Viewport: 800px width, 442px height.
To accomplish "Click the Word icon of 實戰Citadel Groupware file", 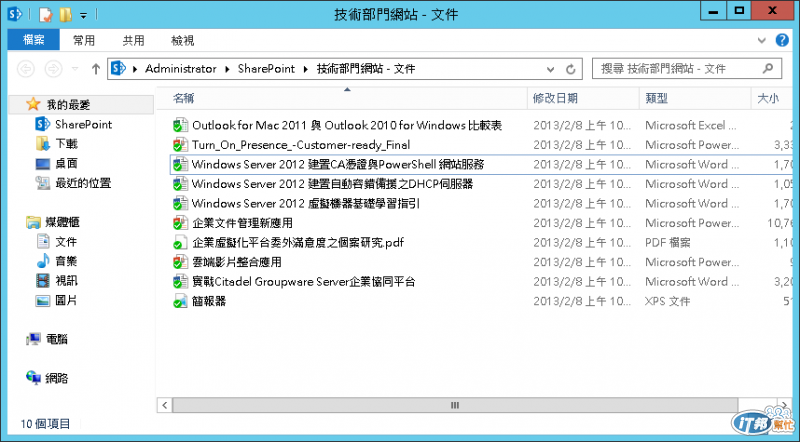I will coord(180,282).
